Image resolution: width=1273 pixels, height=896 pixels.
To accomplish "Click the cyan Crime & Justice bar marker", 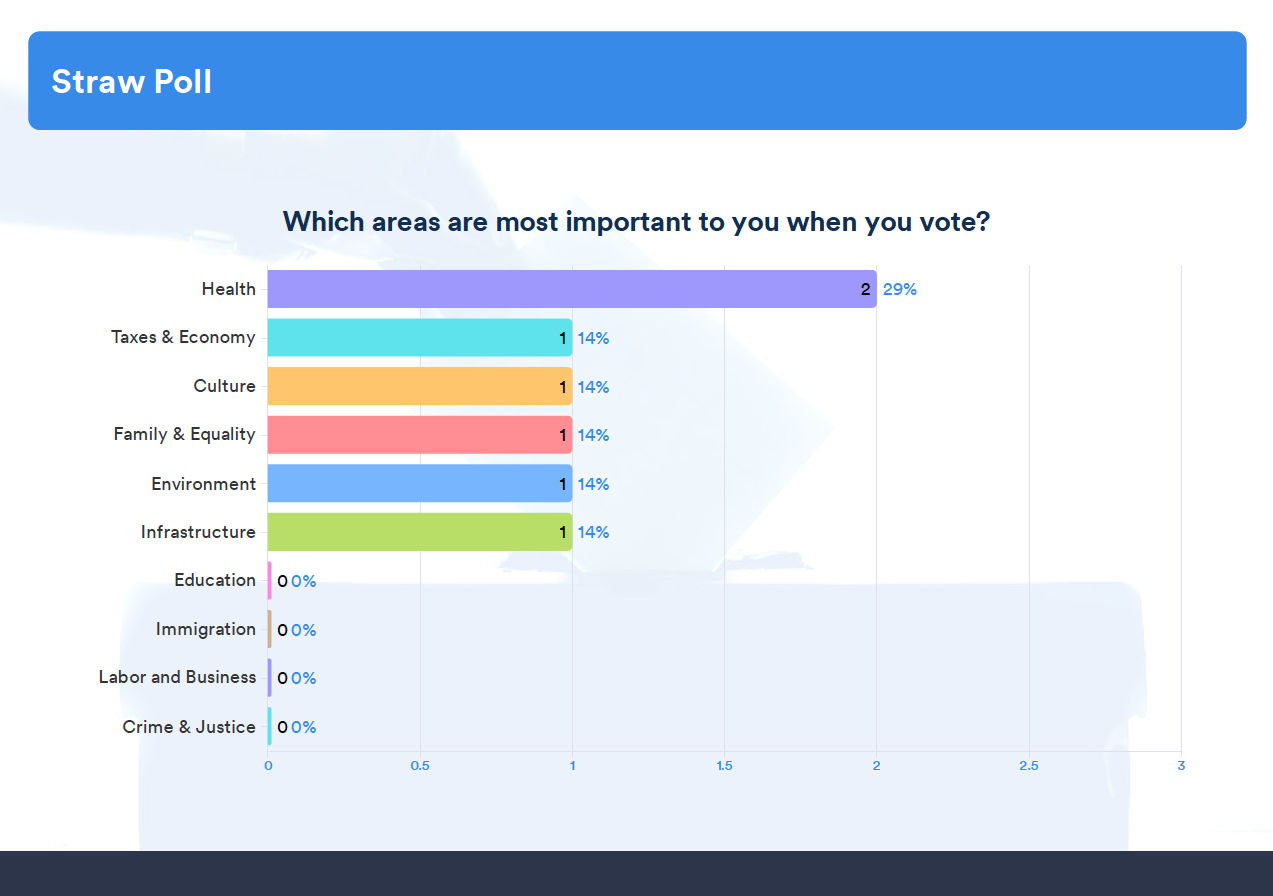I will tap(269, 727).
